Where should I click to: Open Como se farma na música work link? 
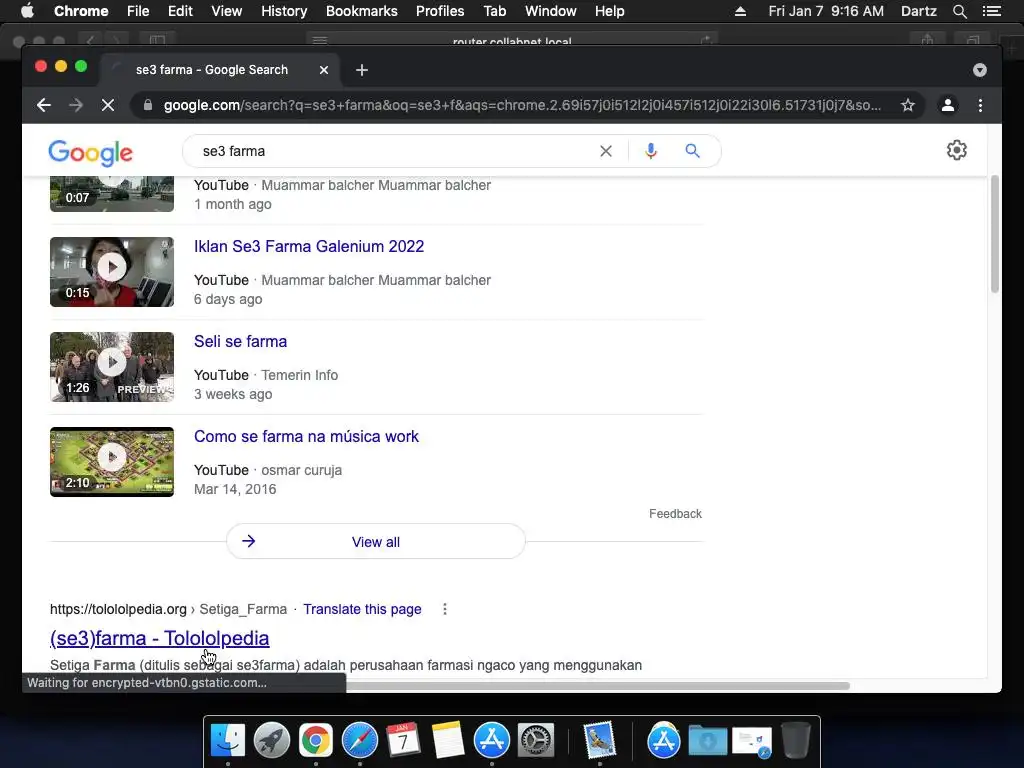click(x=306, y=436)
